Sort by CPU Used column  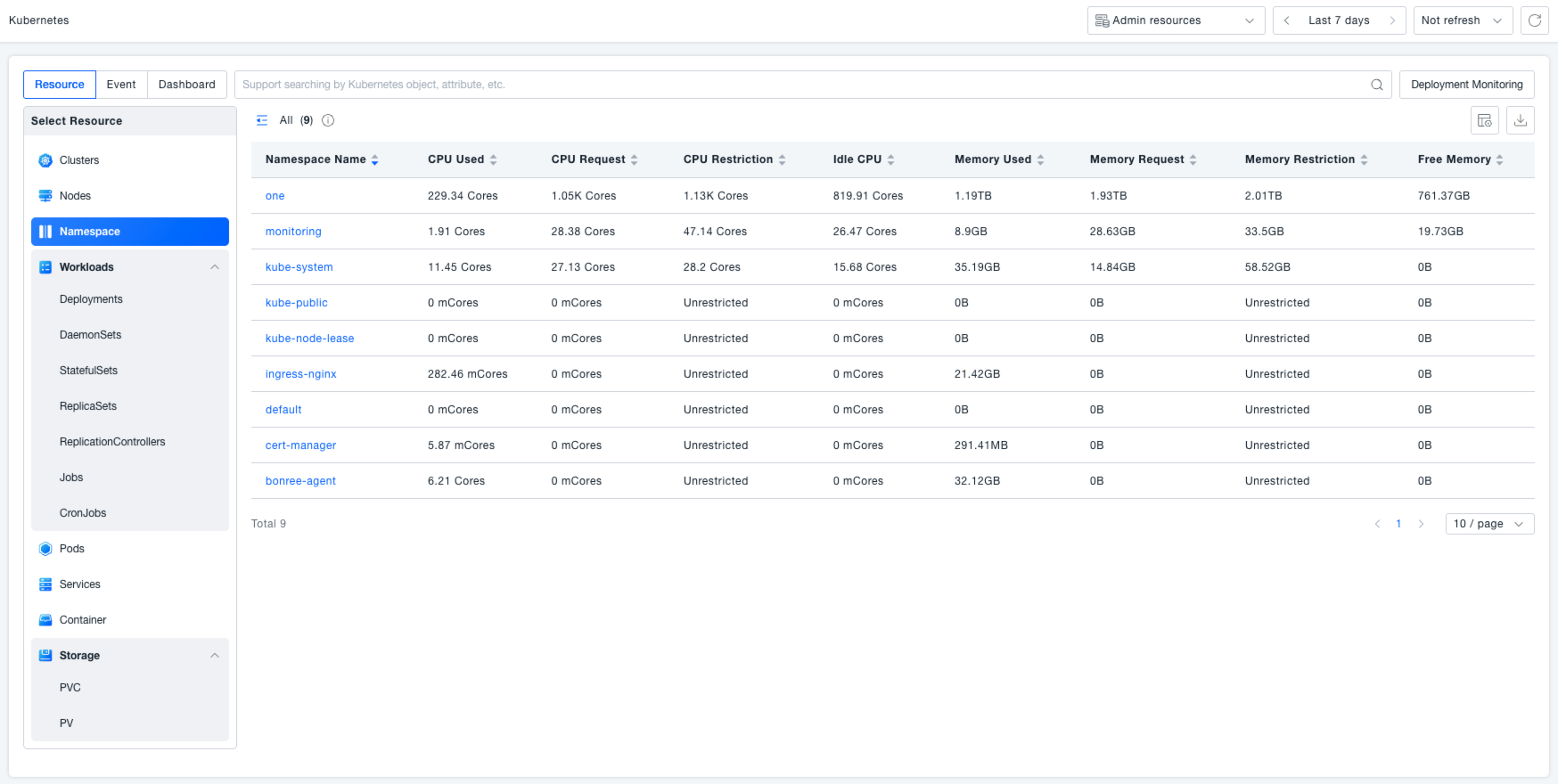click(493, 159)
